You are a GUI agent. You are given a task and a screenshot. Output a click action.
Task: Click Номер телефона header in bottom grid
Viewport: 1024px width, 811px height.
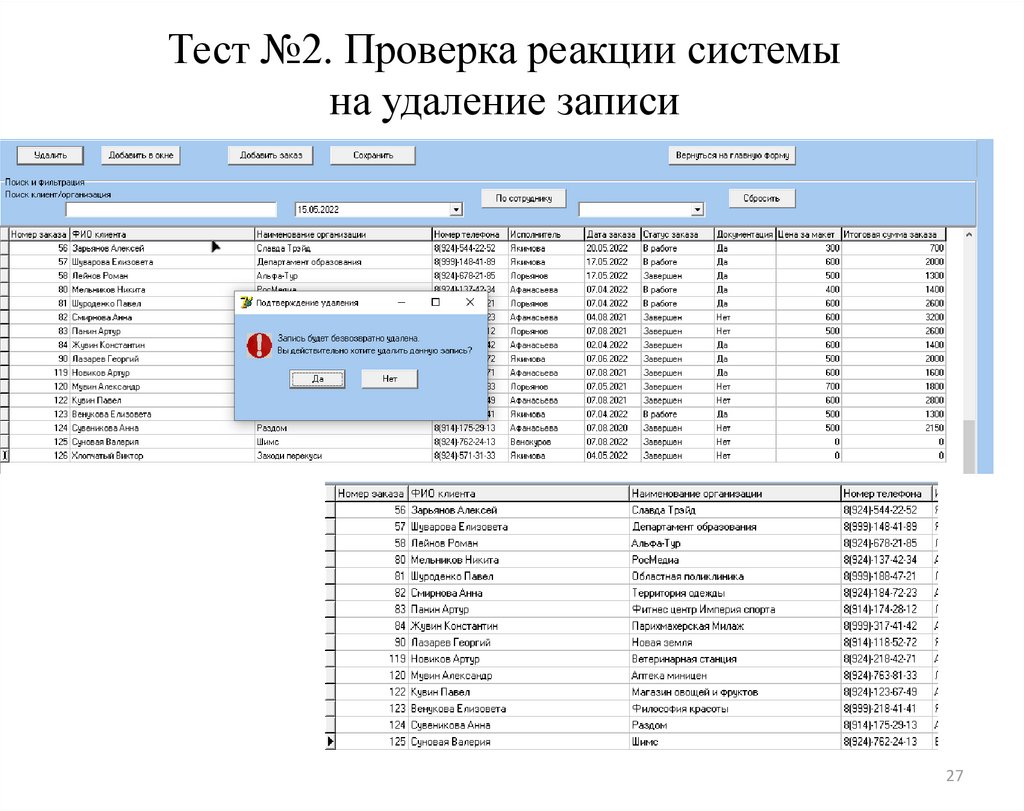pyautogui.click(x=886, y=494)
